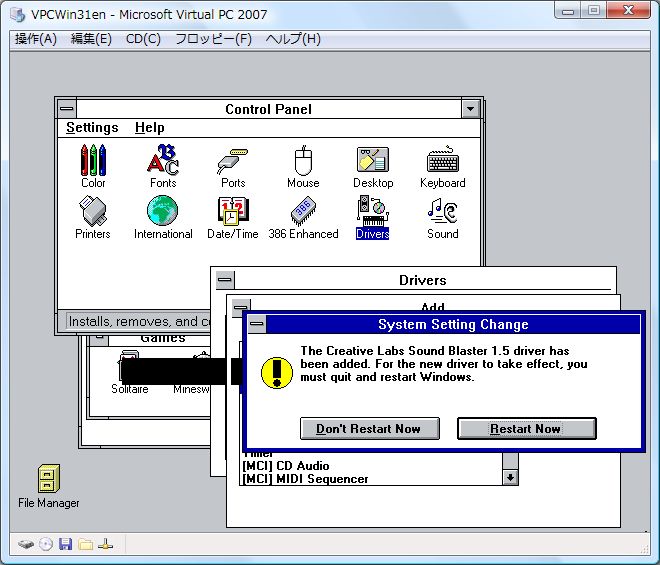Image resolution: width=660 pixels, height=565 pixels.
Task: Click the yellow exclamation warning icon
Action: 277,373
